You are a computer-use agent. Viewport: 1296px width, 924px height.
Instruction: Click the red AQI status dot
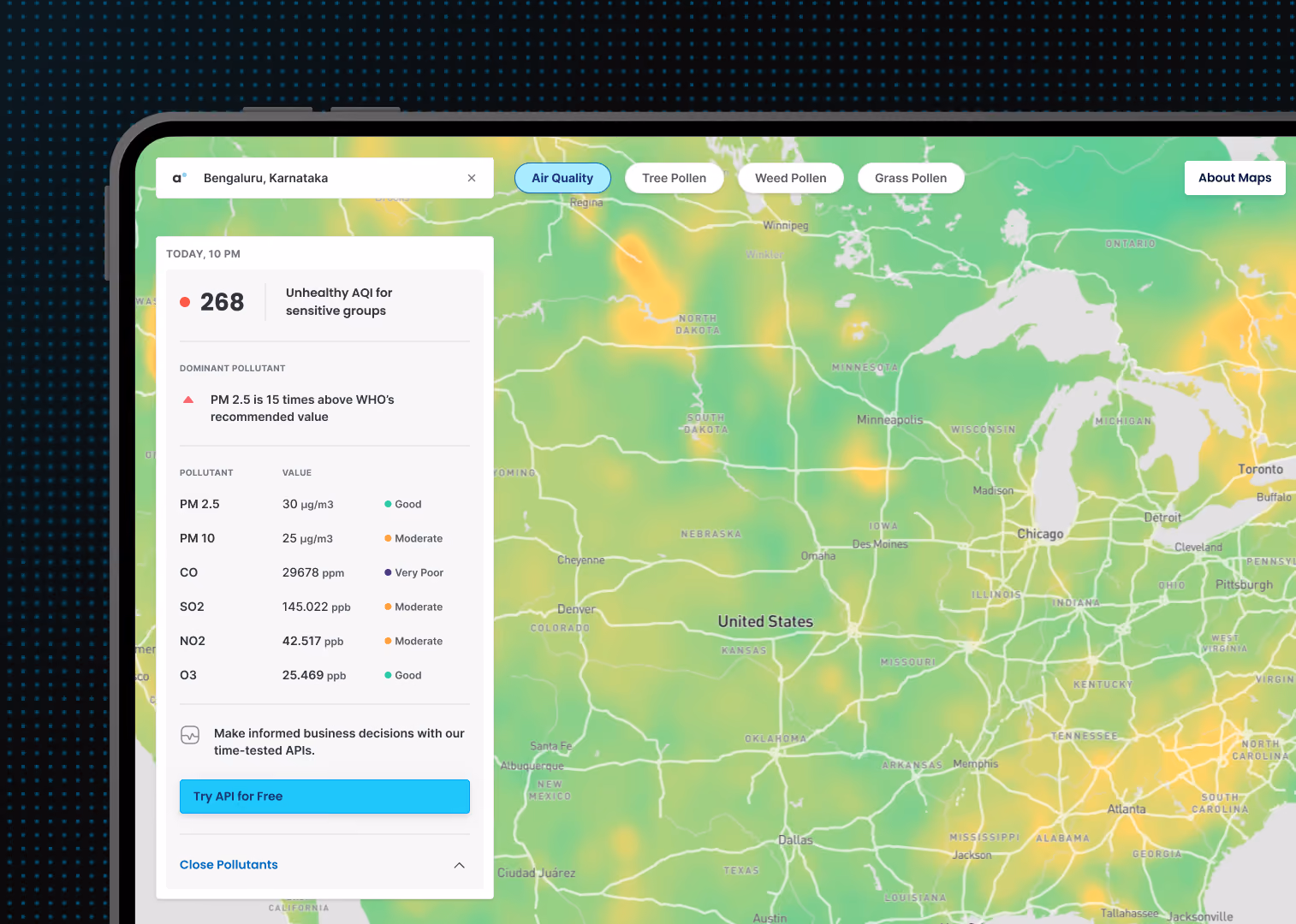click(185, 302)
